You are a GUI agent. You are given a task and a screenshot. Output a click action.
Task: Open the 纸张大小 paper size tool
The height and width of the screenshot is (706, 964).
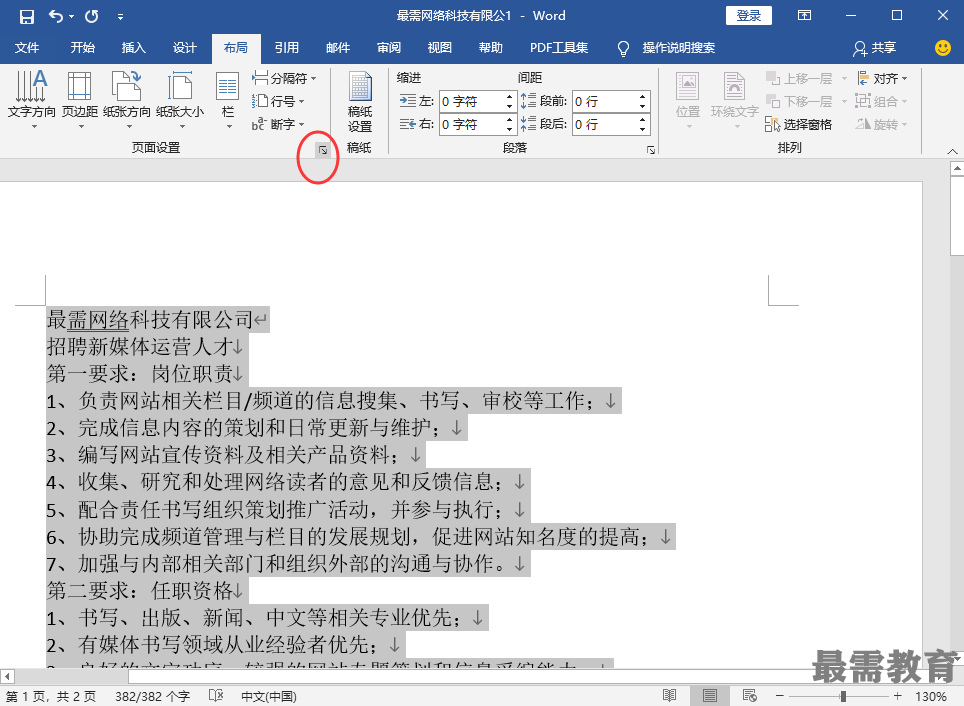180,98
